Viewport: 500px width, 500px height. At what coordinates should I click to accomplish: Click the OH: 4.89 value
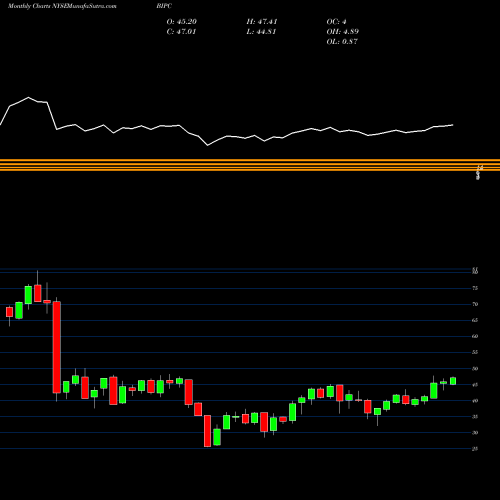pos(342,32)
